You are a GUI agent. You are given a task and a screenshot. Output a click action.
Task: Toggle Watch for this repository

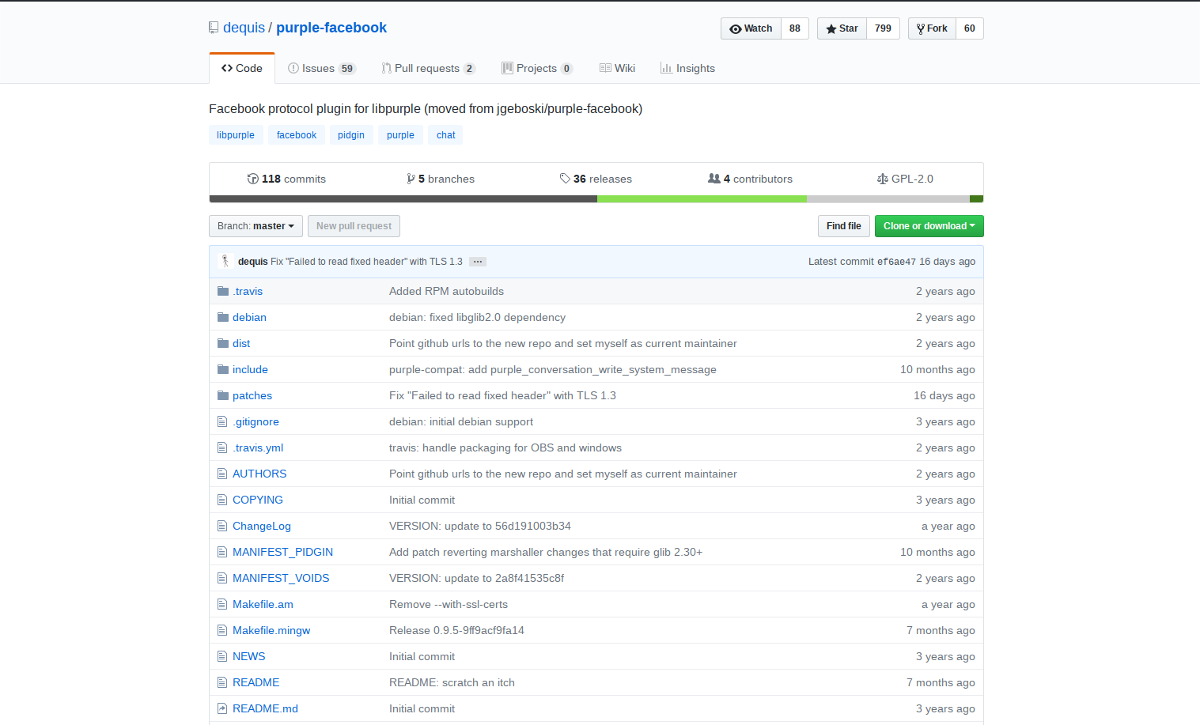[x=751, y=28]
